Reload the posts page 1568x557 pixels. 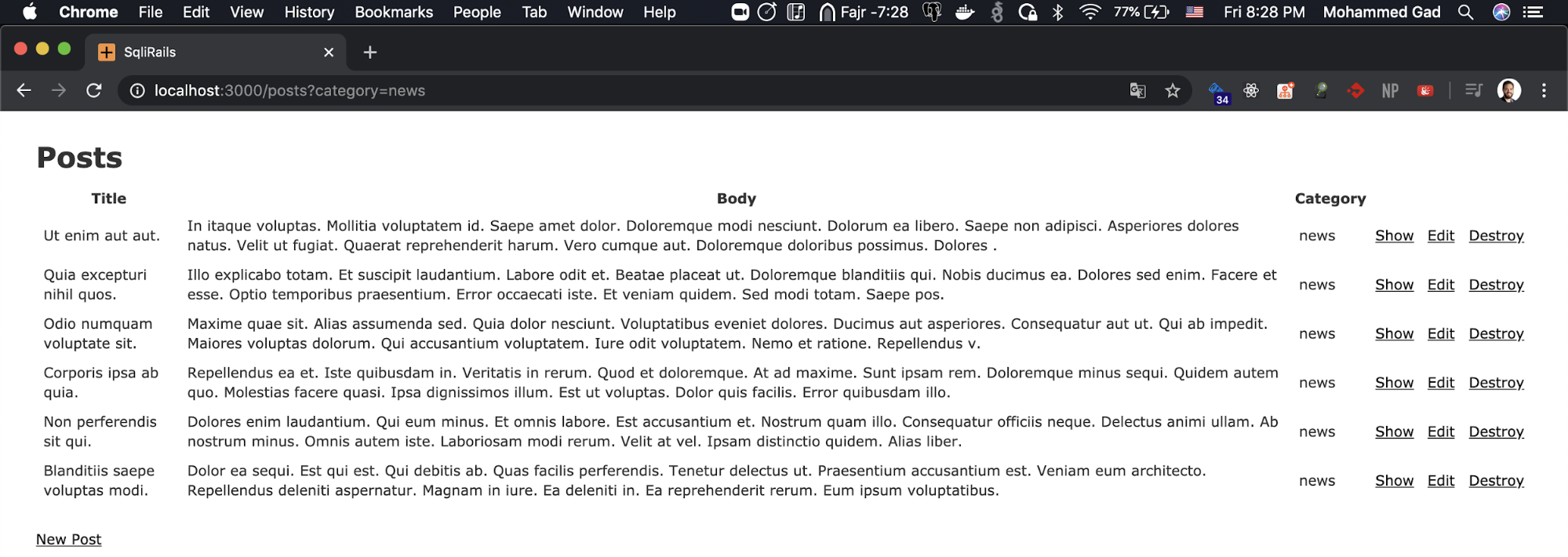click(94, 91)
